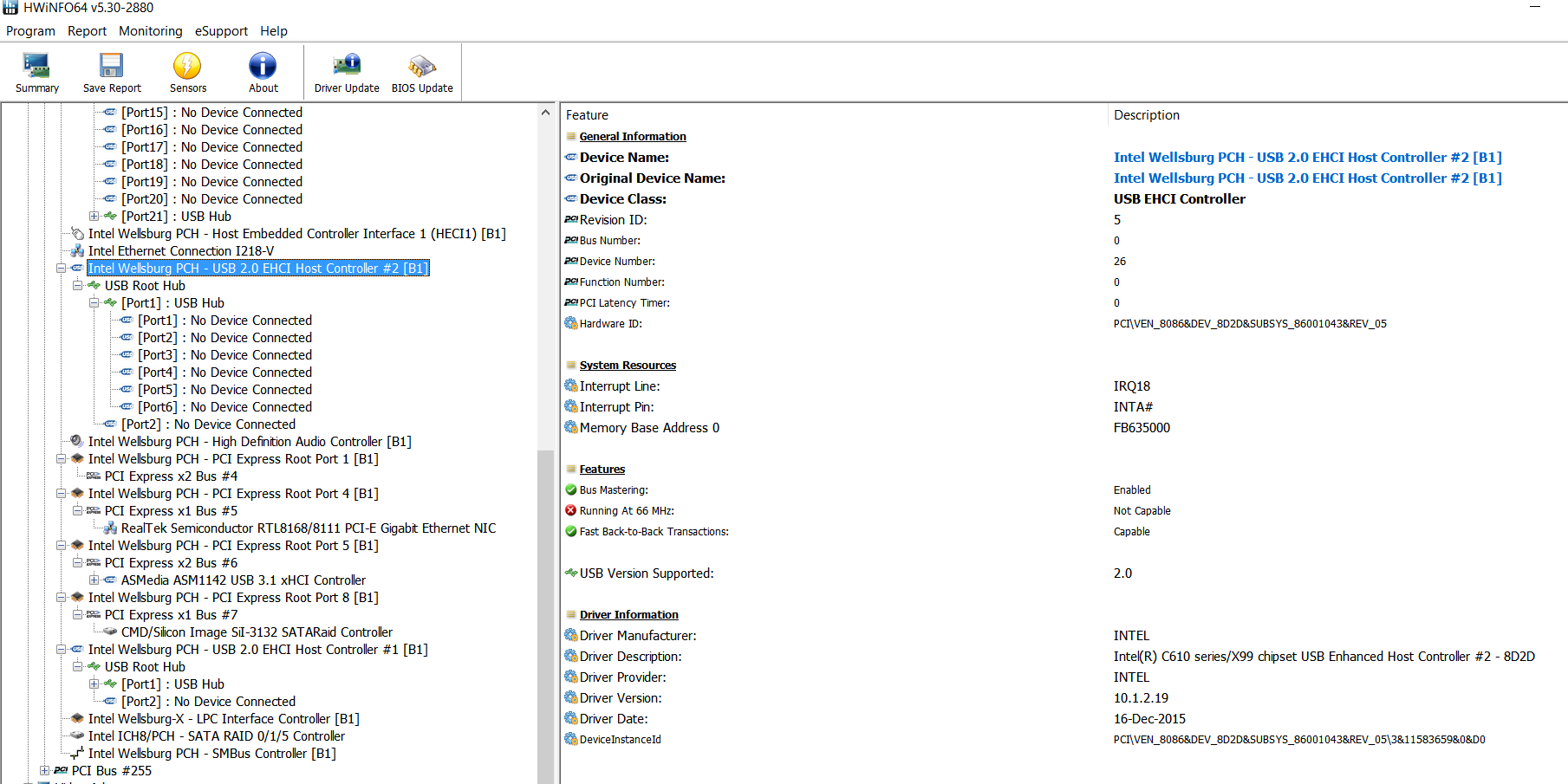The height and width of the screenshot is (784, 1568).
Task: Open the Sensors lightning icon
Action: 187,66
